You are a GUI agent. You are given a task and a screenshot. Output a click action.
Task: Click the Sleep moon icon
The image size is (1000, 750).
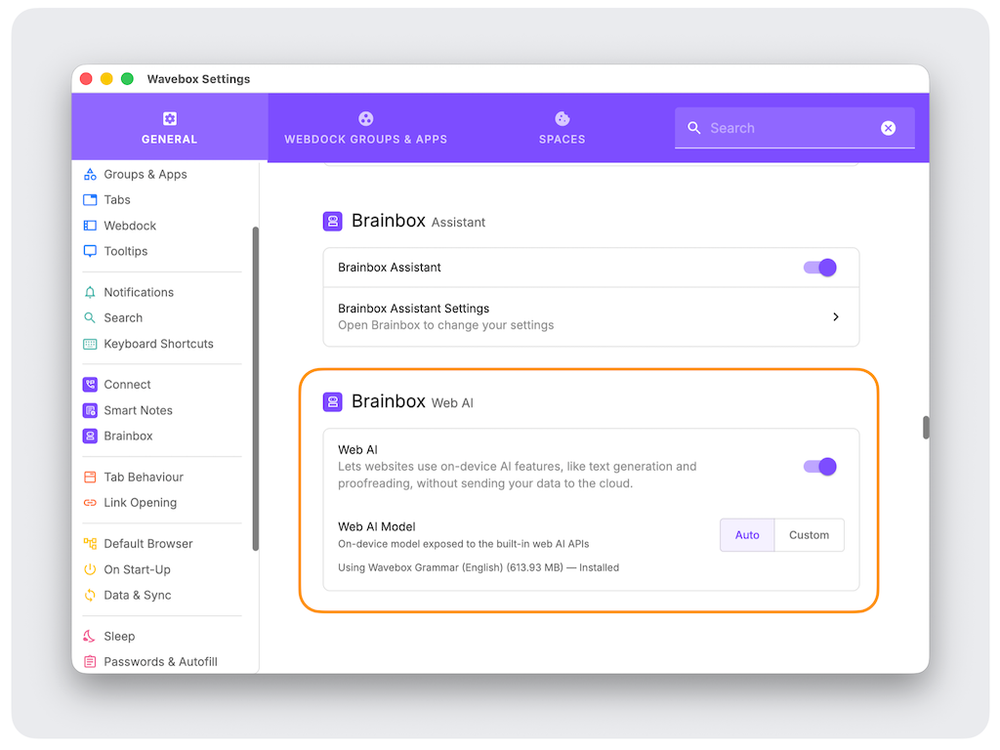(x=90, y=636)
